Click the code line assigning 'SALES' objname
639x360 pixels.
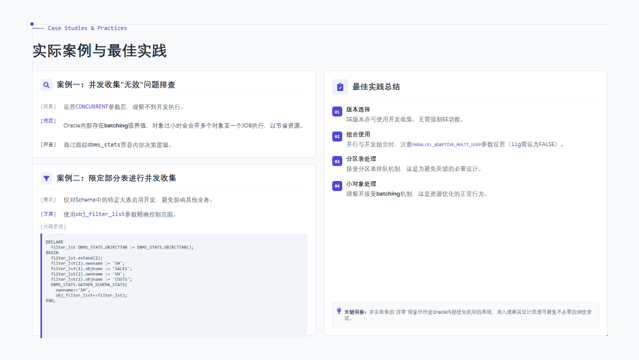point(91,269)
